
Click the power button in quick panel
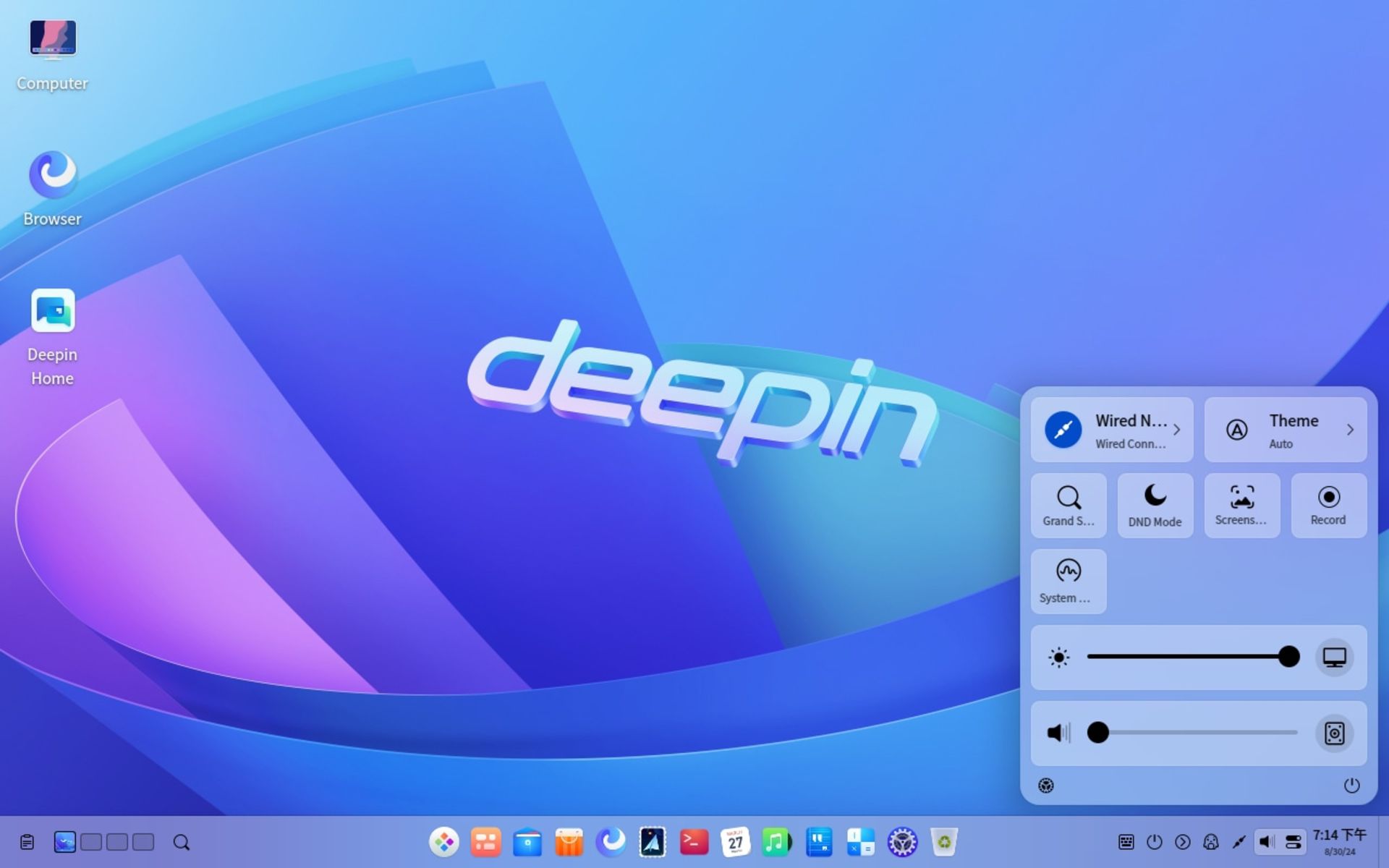(x=1352, y=786)
